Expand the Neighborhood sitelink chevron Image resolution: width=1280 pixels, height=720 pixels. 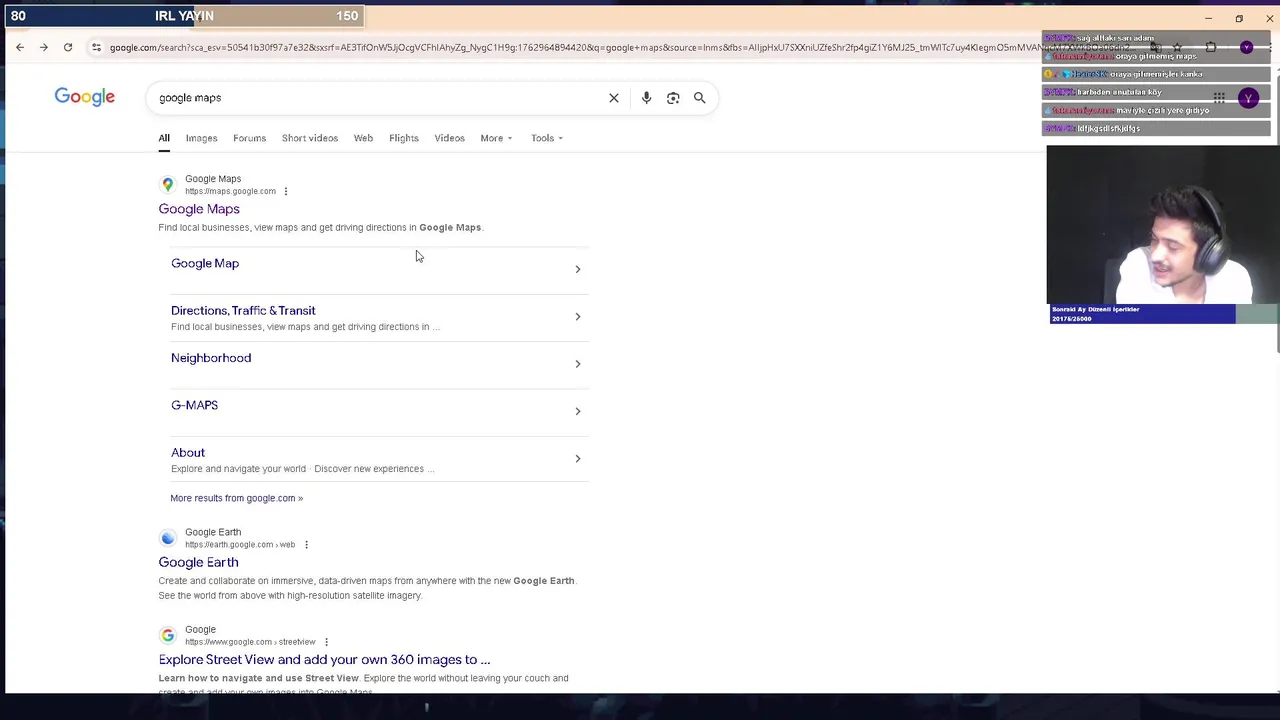[x=577, y=364]
